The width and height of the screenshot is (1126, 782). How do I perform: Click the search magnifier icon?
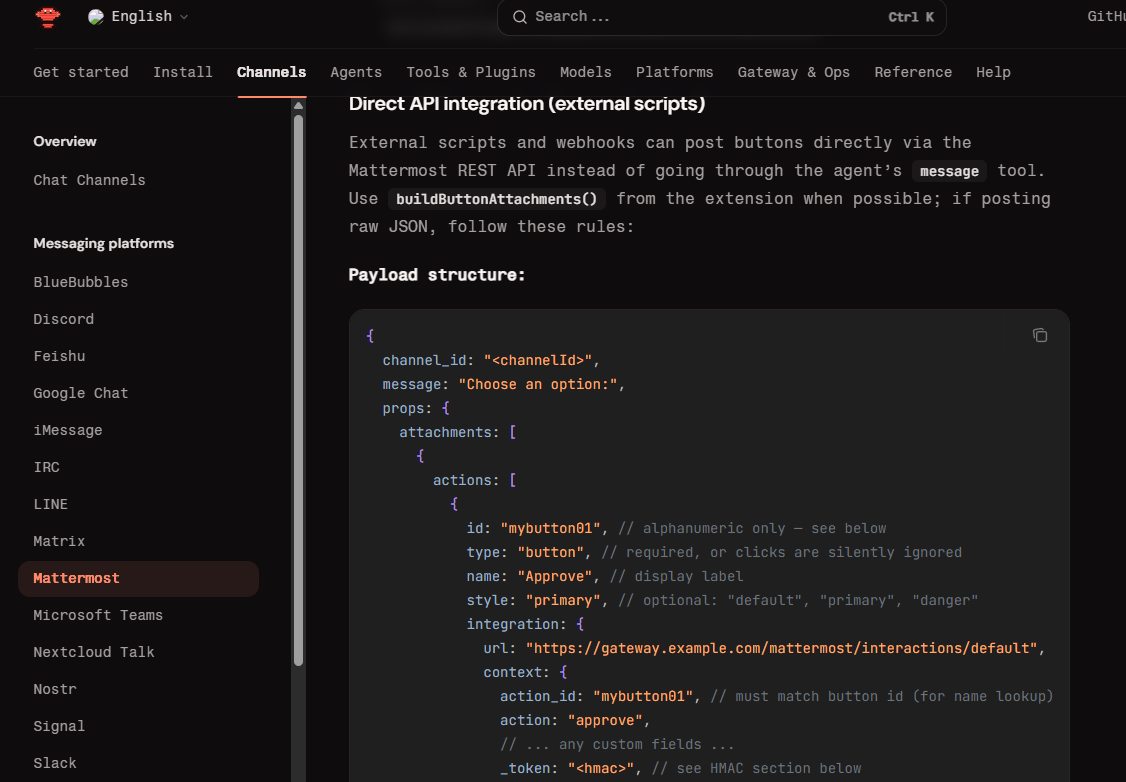(x=520, y=17)
